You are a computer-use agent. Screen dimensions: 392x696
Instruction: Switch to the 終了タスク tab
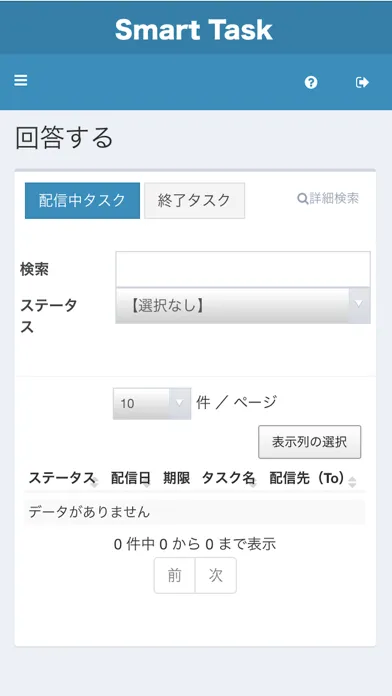pyautogui.click(x=194, y=201)
